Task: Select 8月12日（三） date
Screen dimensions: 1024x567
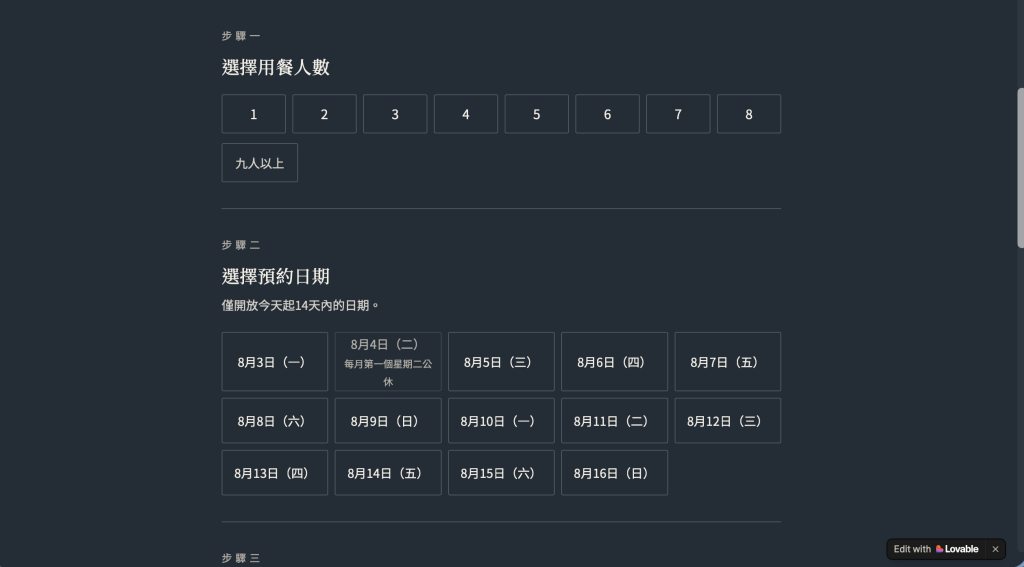Action: click(728, 421)
